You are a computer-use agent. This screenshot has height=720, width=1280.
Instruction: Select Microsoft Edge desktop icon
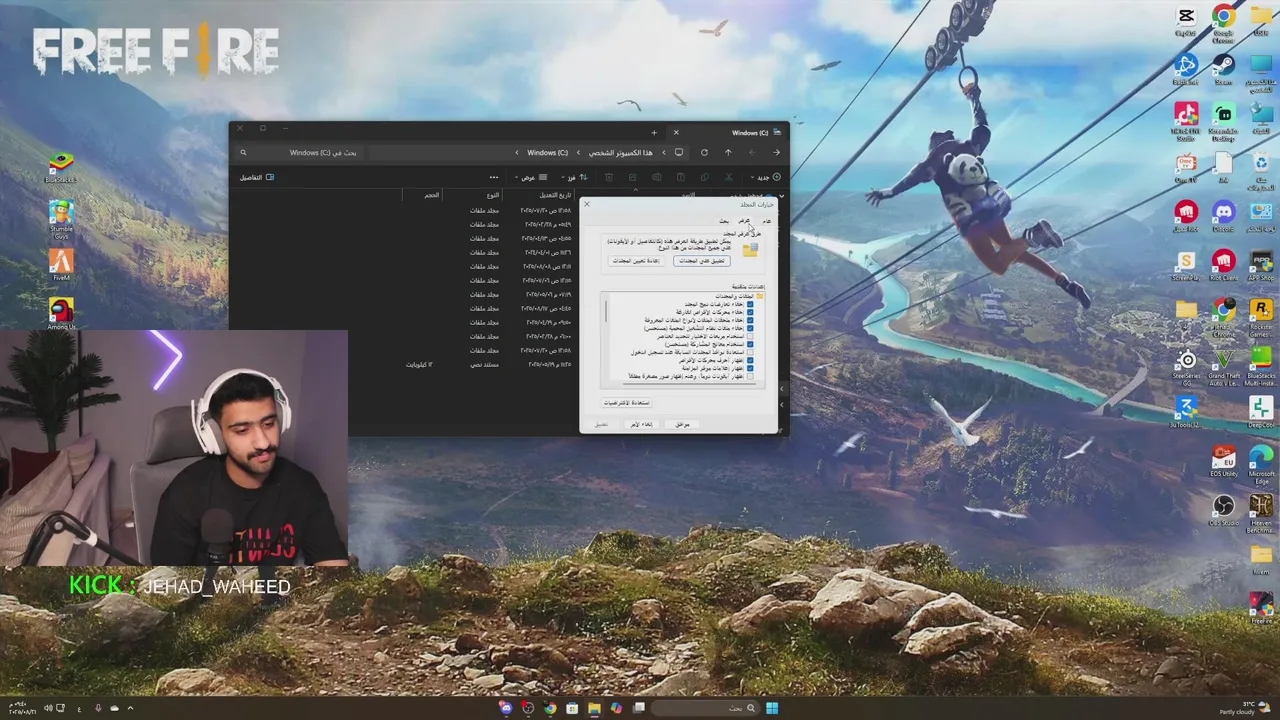pyautogui.click(x=1261, y=463)
